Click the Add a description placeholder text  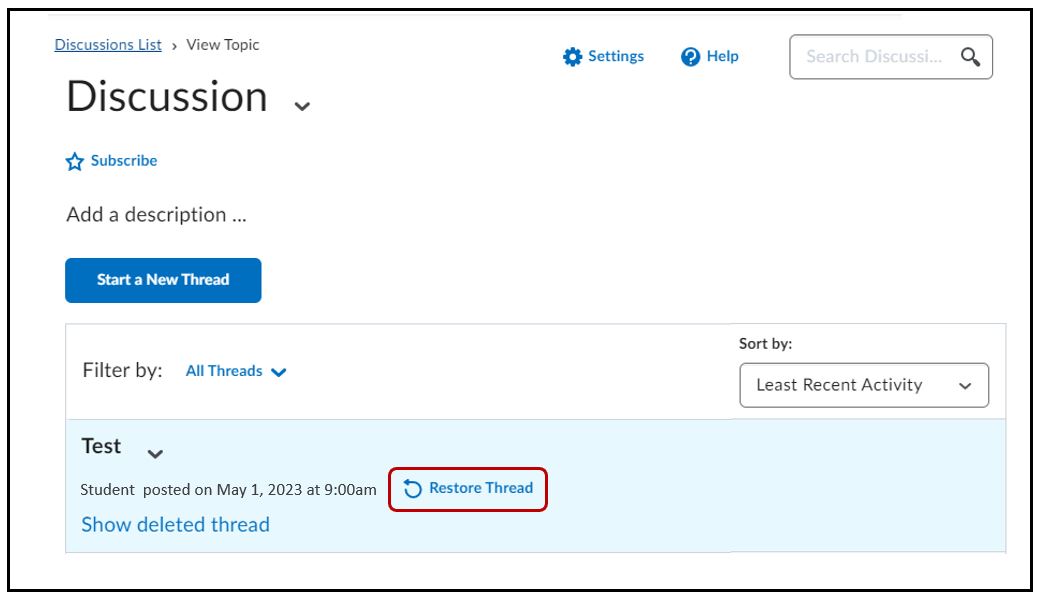[156, 215]
